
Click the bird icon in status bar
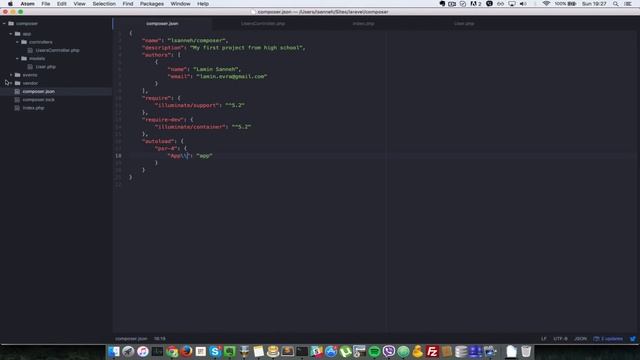coord(633,339)
